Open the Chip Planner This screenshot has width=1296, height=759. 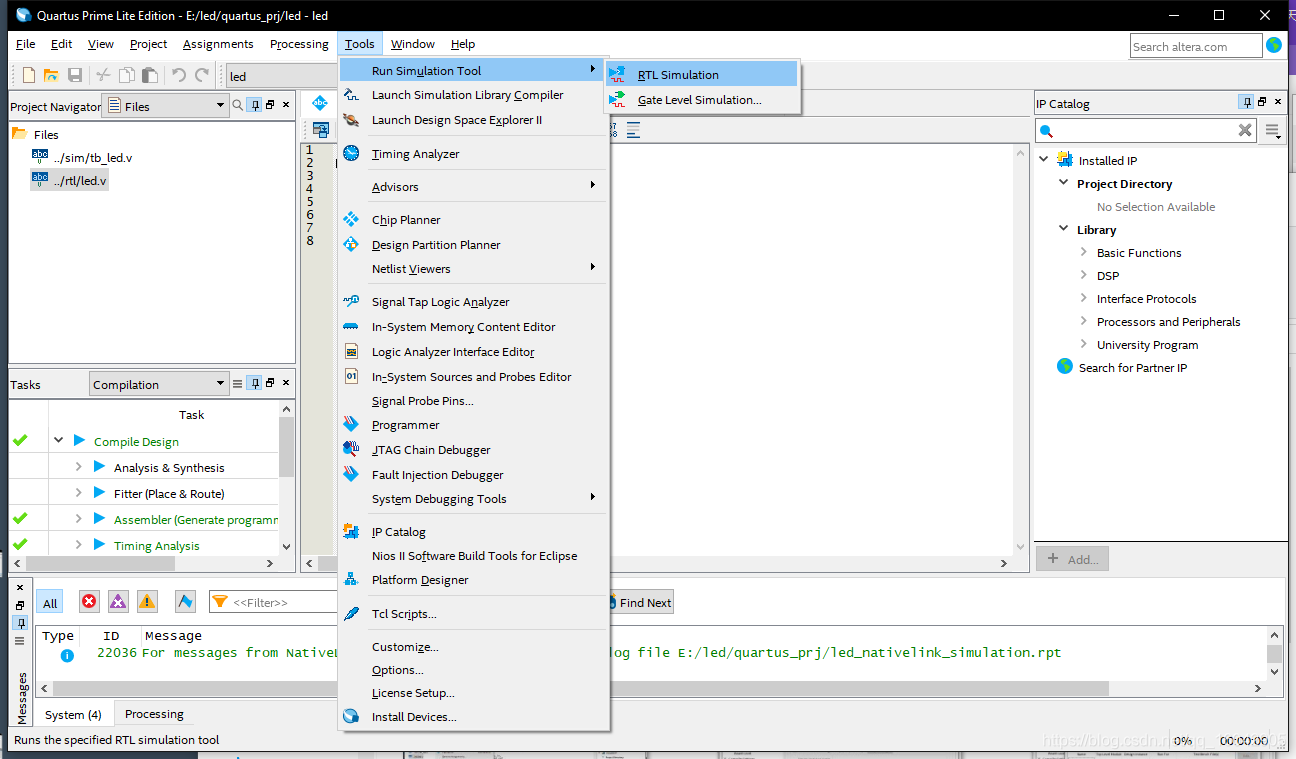pos(474,220)
